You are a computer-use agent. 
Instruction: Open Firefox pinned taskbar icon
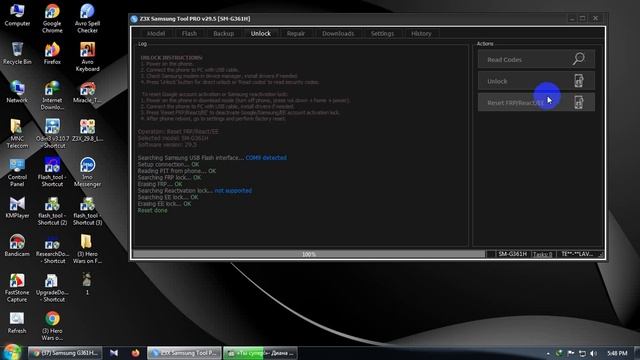[x=136, y=353]
